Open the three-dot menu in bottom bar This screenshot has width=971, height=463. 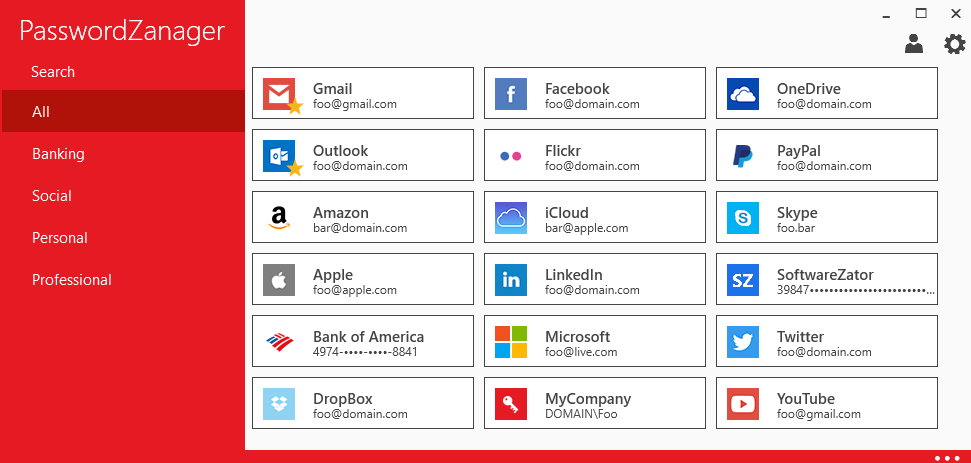click(946, 458)
